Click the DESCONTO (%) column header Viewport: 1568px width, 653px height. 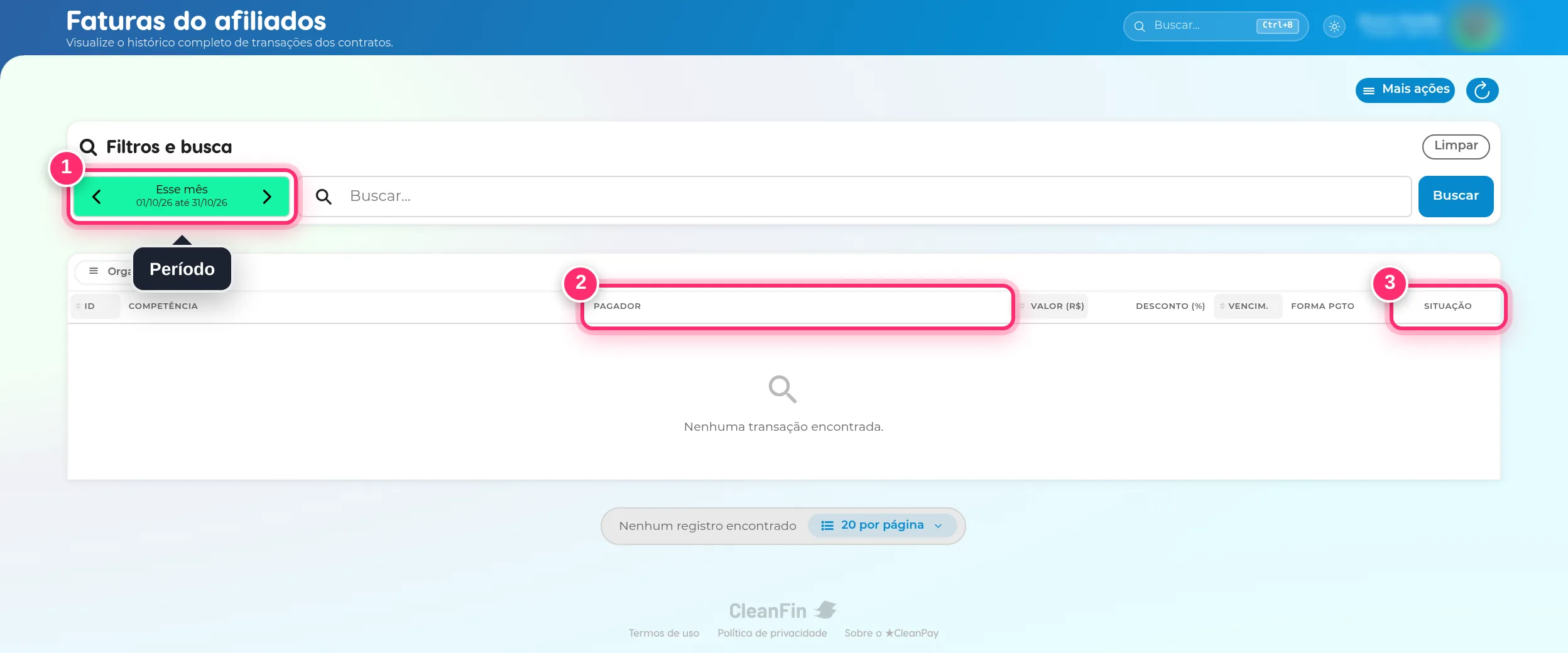1170,306
